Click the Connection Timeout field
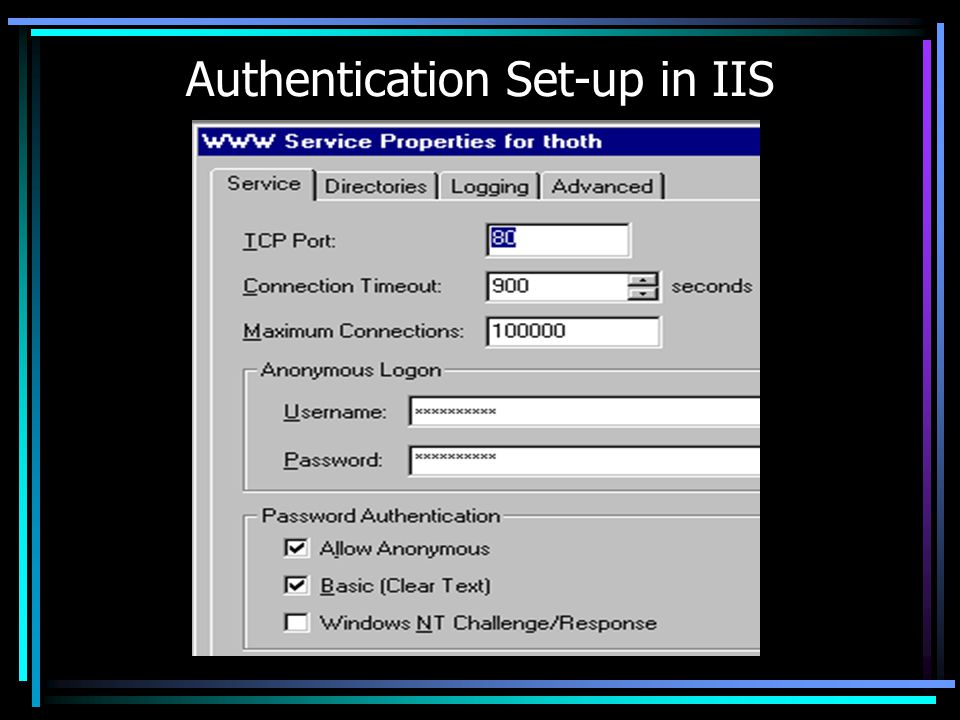Viewport: 960px width, 720px height. click(x=558, y=286)
